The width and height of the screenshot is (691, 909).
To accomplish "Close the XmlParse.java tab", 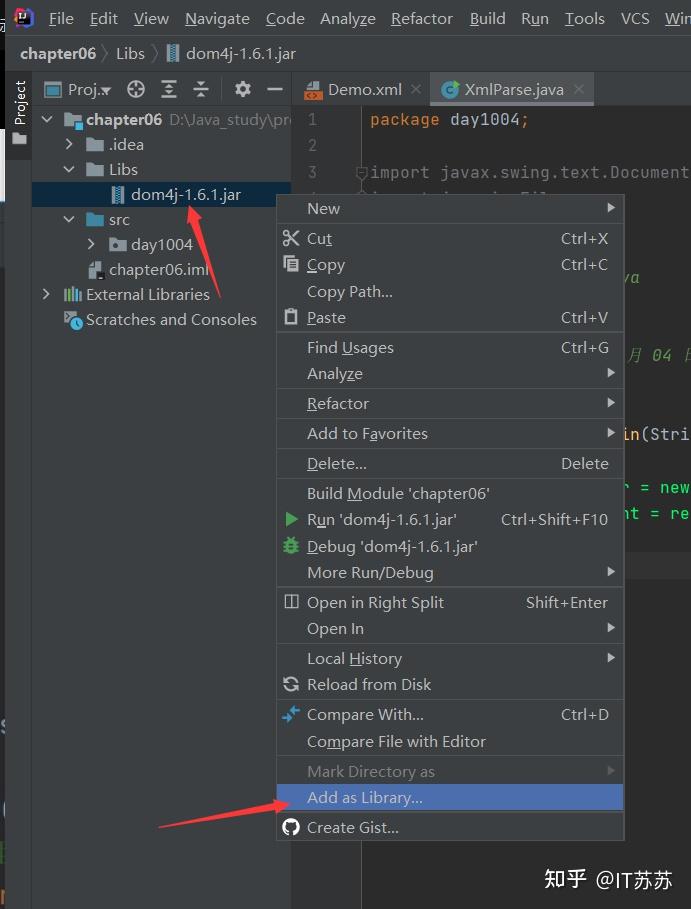I will (x=578, y=89).
